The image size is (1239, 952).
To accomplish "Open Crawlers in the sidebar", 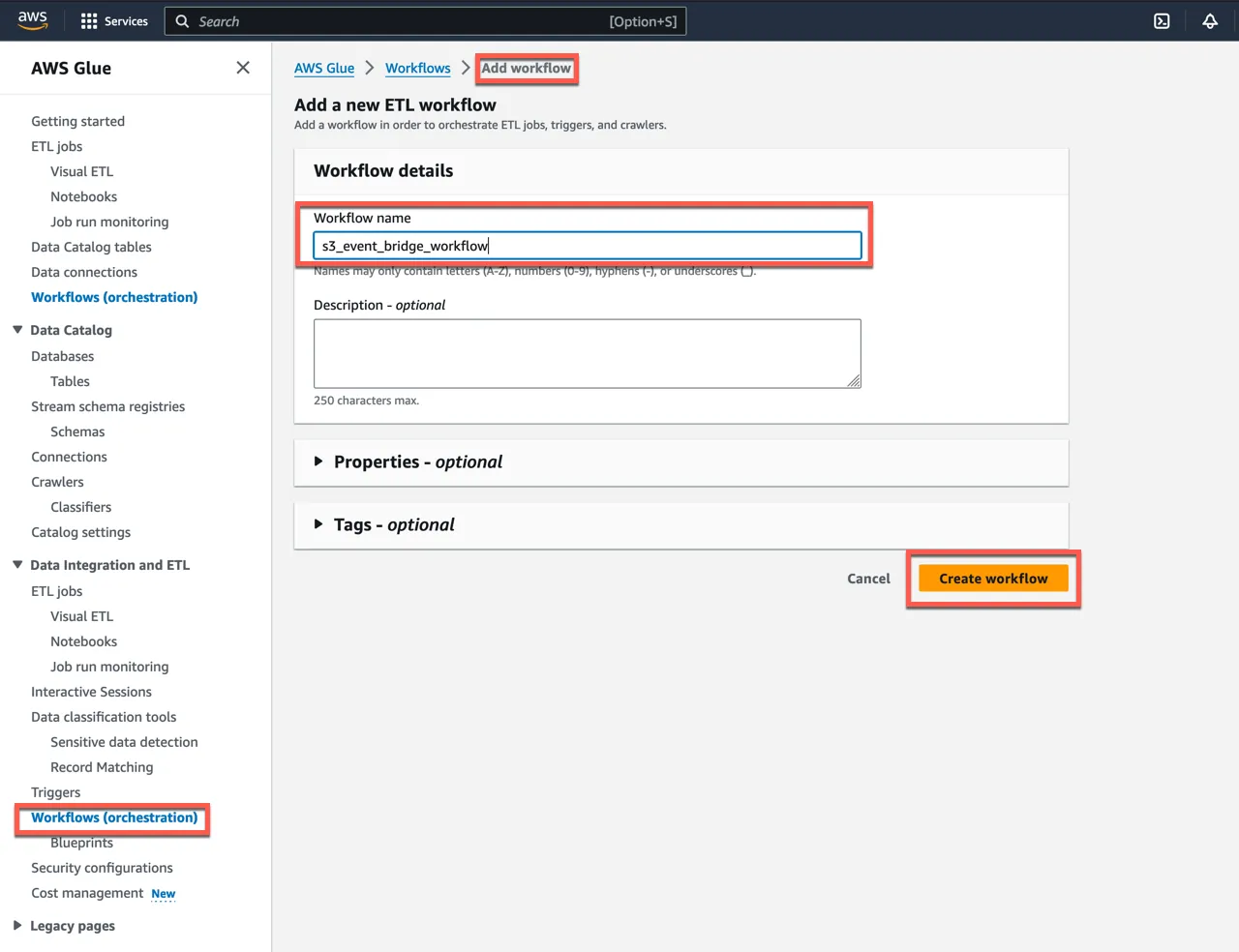I will [57, 482].
